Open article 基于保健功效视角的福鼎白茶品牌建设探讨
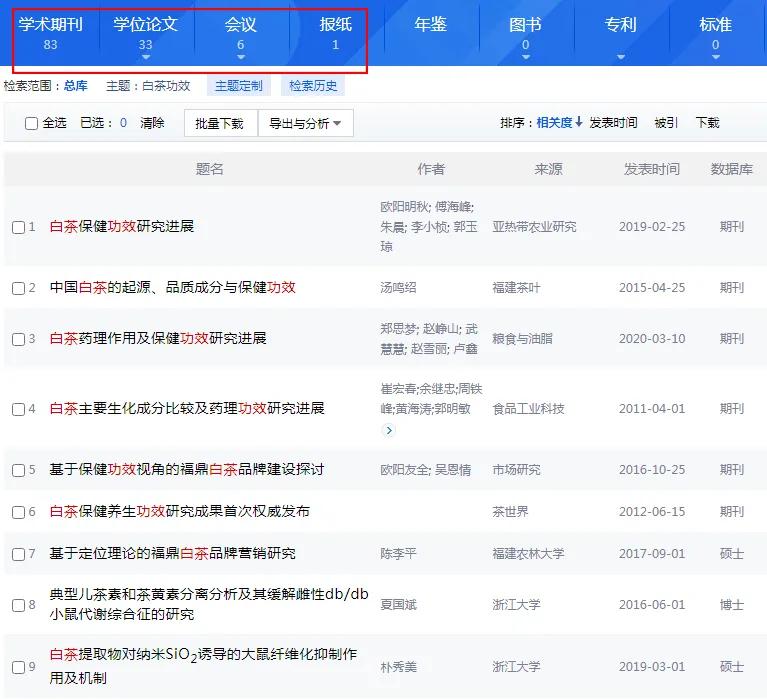The image size is (767, 699). pos(187,469)
